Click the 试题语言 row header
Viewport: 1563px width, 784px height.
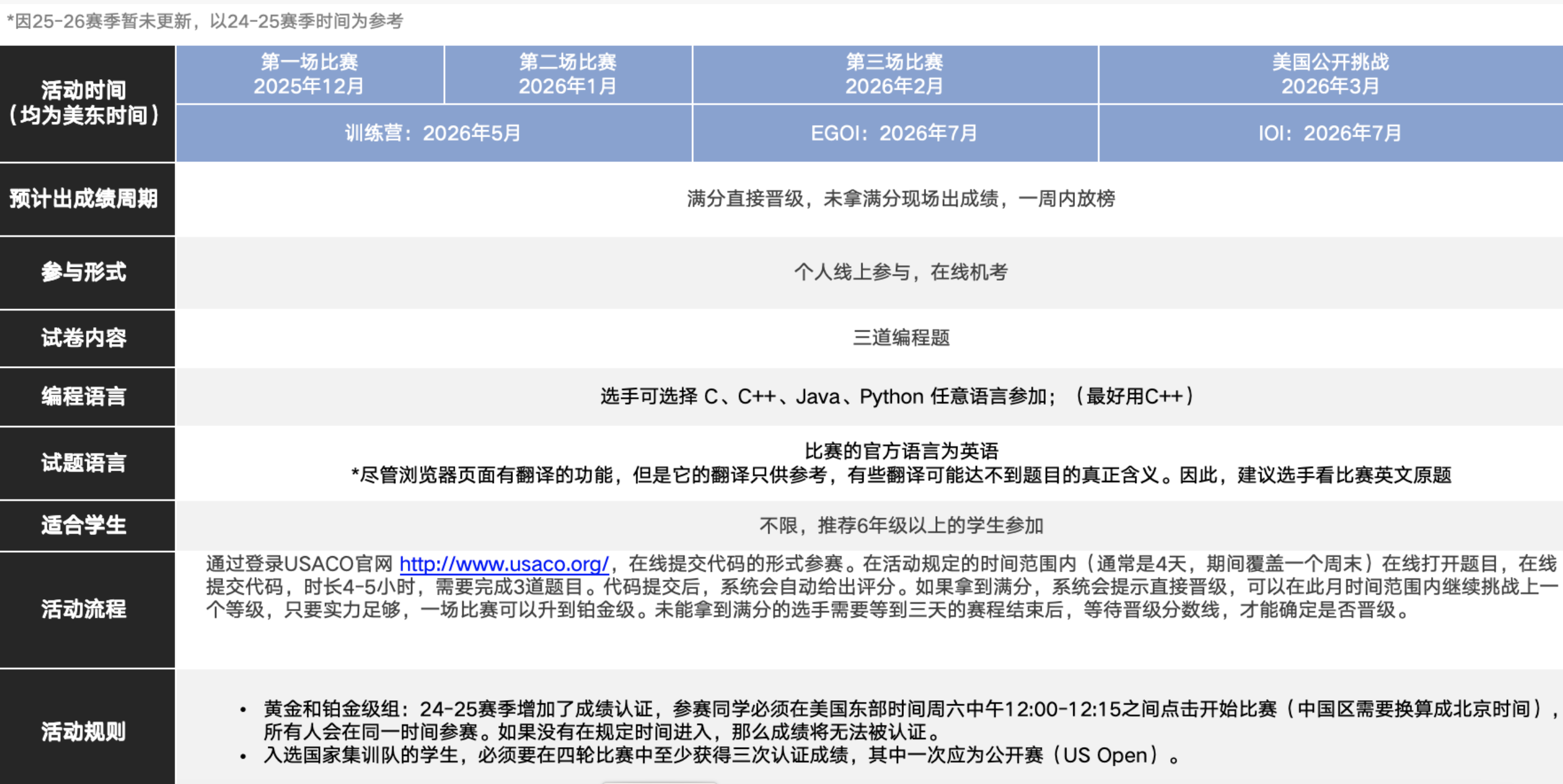(85, 463)
